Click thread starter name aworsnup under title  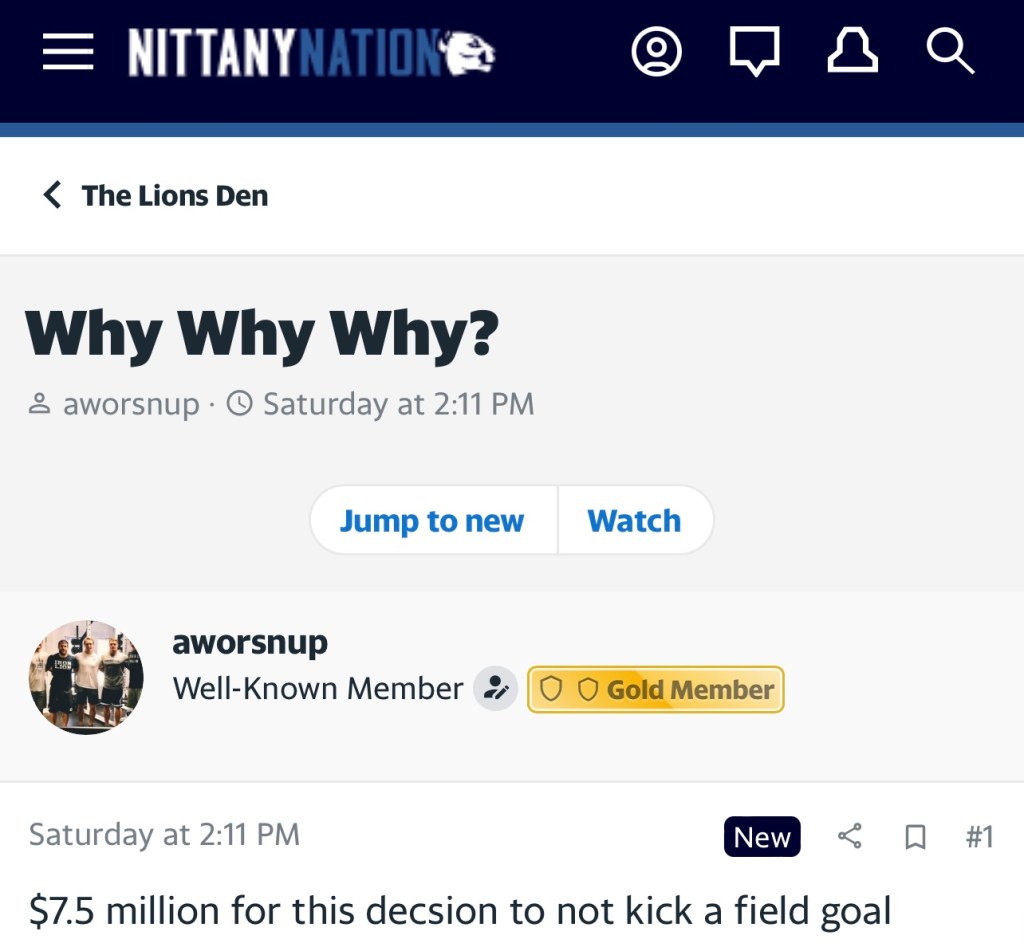[130, 404]
